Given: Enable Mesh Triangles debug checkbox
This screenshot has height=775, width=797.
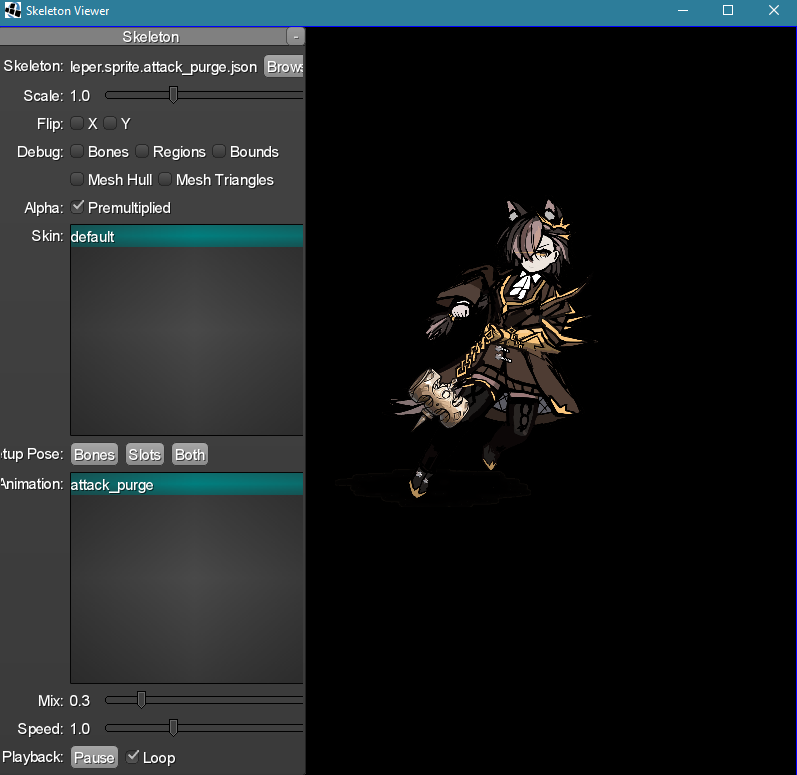Looking at the screenshot, I should pos(165,179).
